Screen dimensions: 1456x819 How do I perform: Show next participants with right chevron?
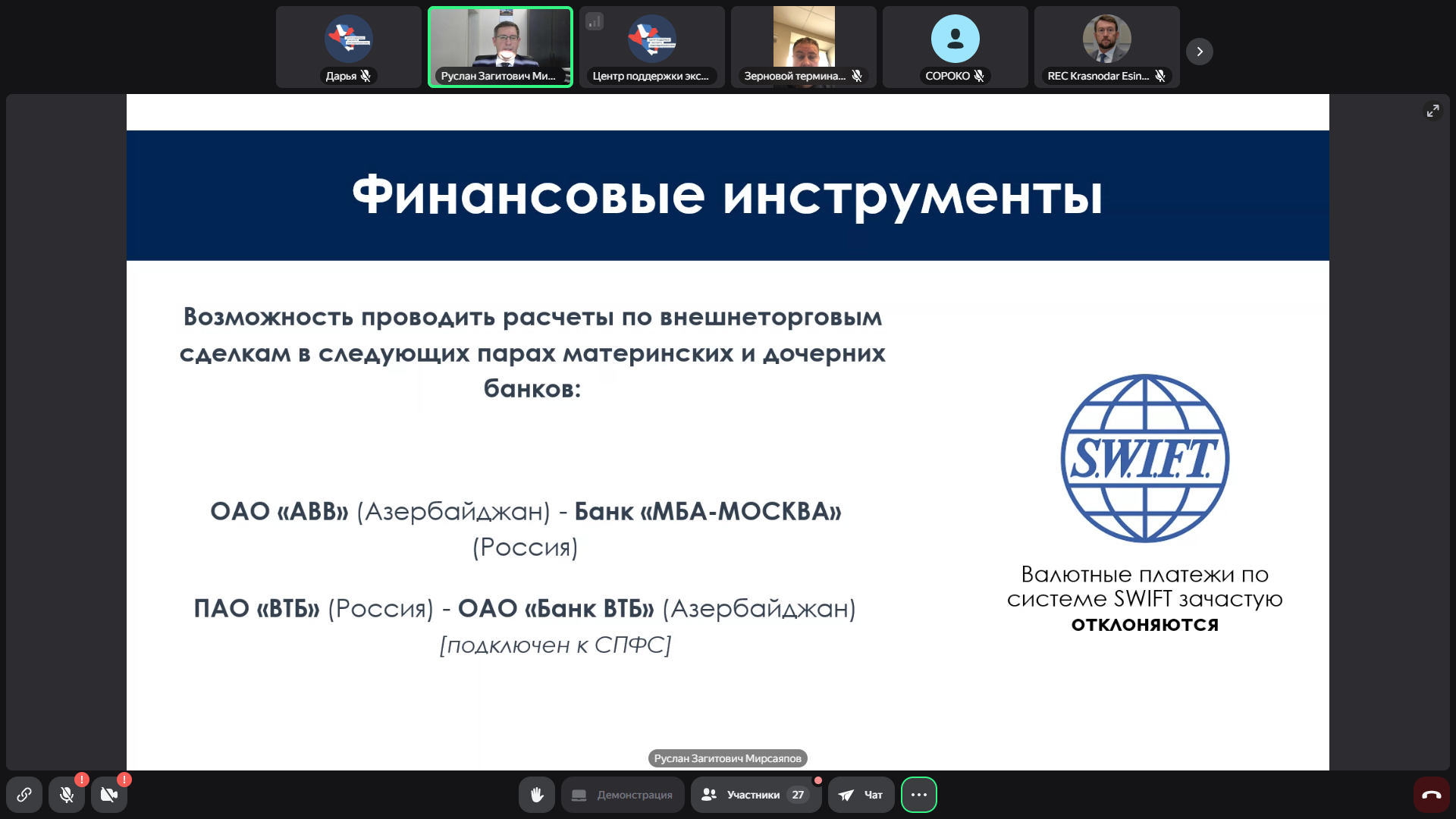[x=1200, y=52]
